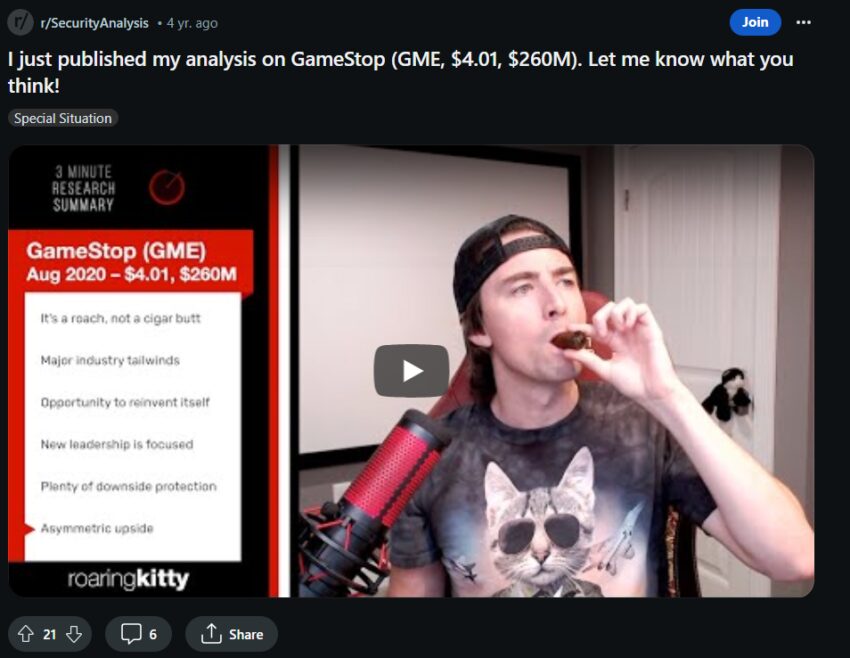Click the comment bubble icon
Viewport: 850px width, 658px height.
coord(131,634)
